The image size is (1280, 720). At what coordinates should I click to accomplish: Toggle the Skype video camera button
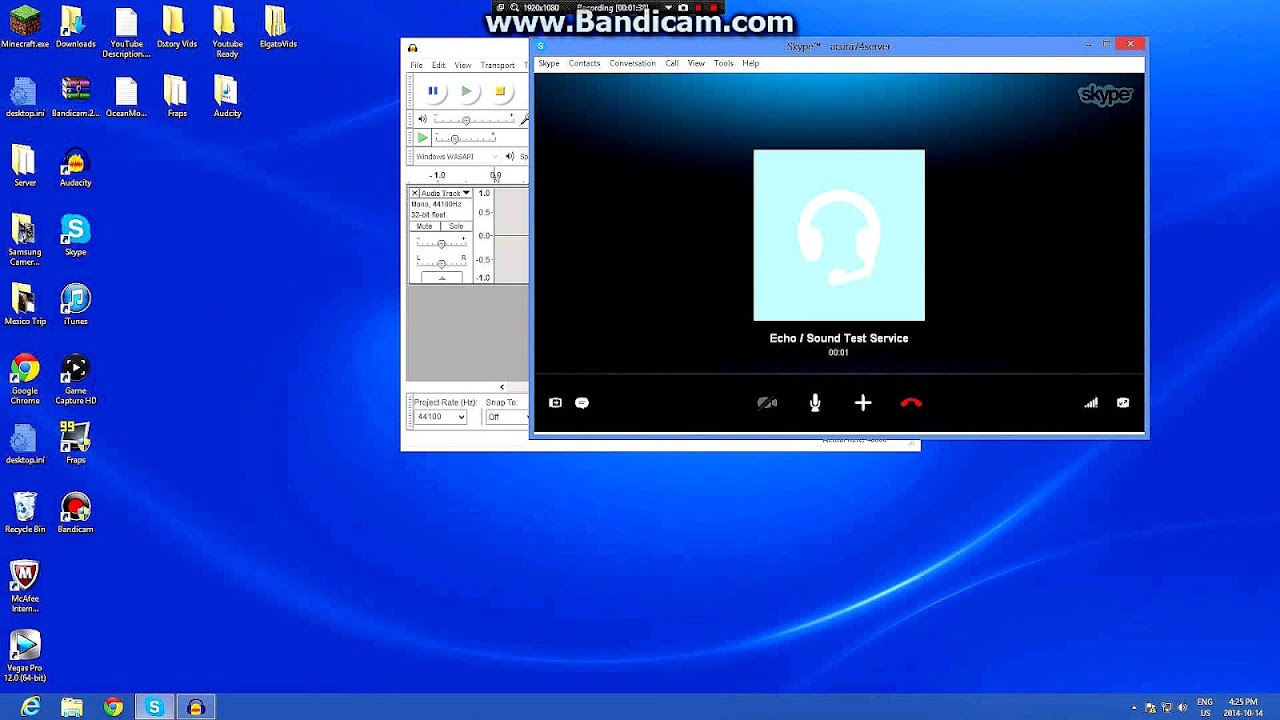[x=767, y=403]
